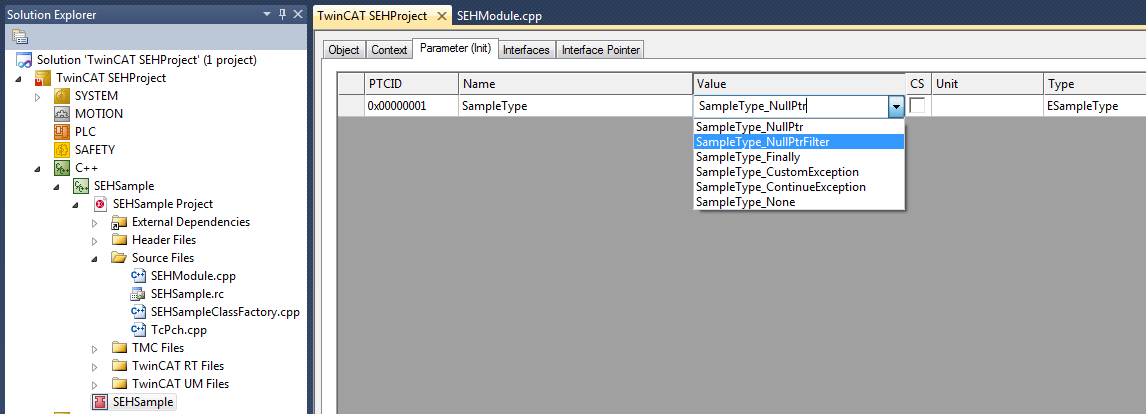1146x414 pixels.
Task: Click the SEHSample Project red icon
Action: (x=100, y=203)
